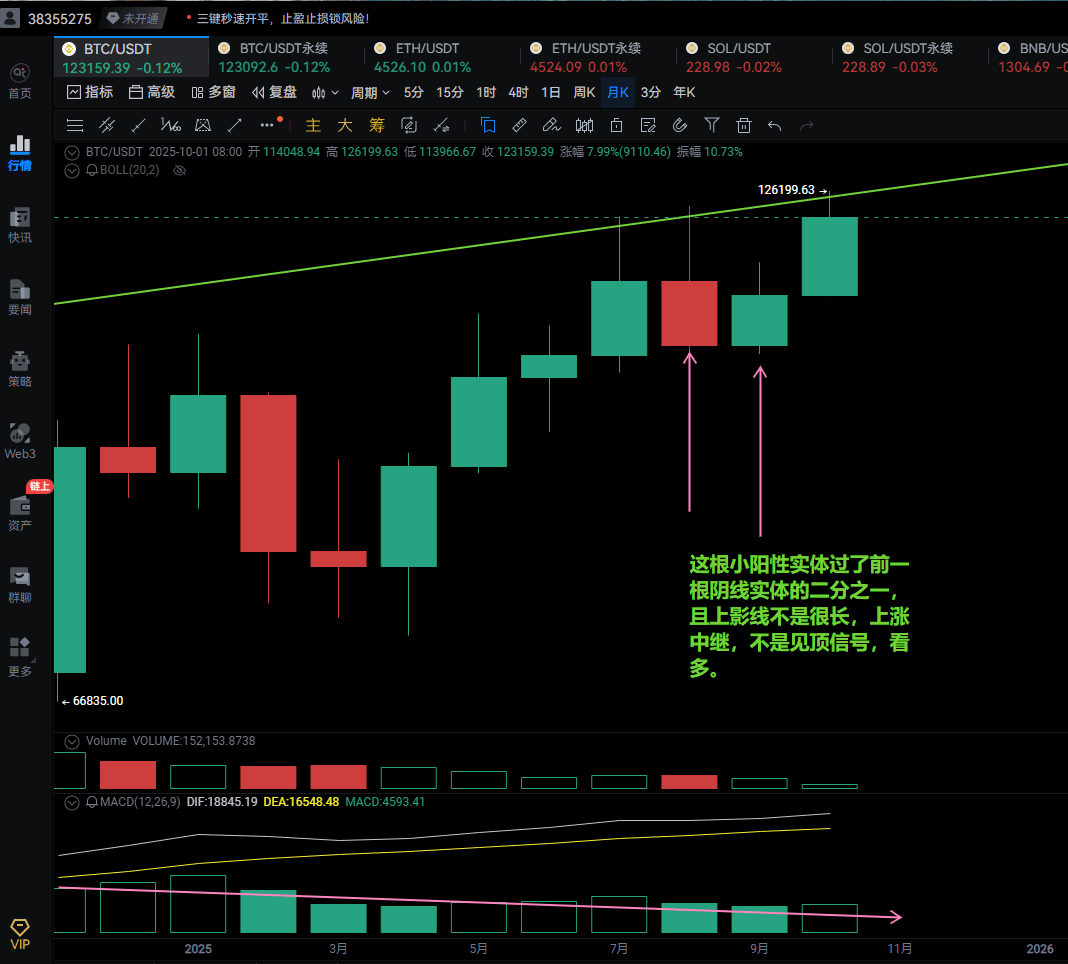The width and height of the screenshot is (1068, 964).
Task: Open the 策略 strategy robot icon
Action: pos(20,367)
